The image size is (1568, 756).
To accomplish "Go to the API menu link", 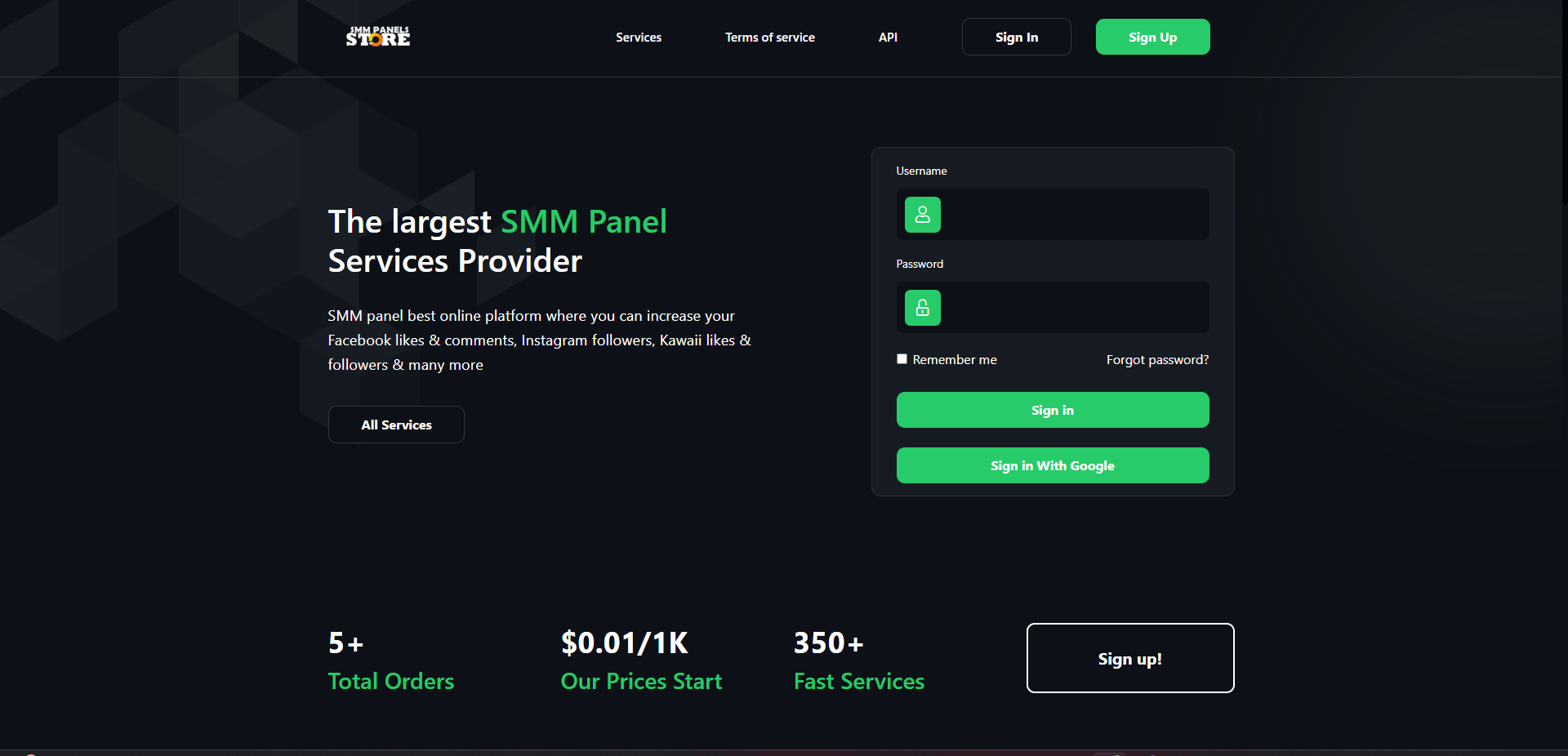I will coord(888,38).
